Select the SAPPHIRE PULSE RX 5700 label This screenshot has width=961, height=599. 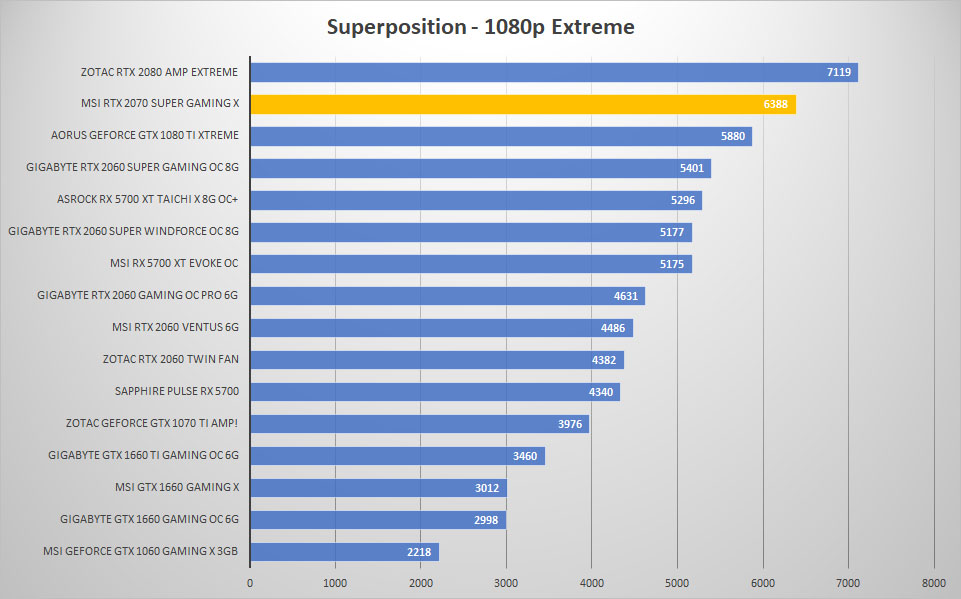click(177, 391)
